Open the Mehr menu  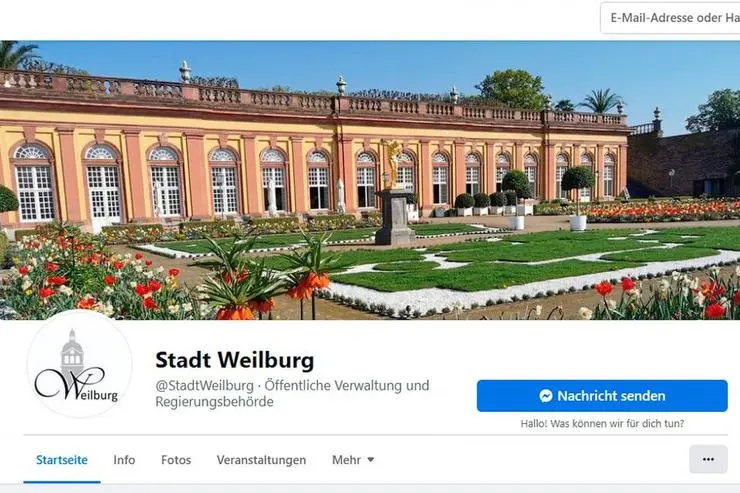click(353, 460)
